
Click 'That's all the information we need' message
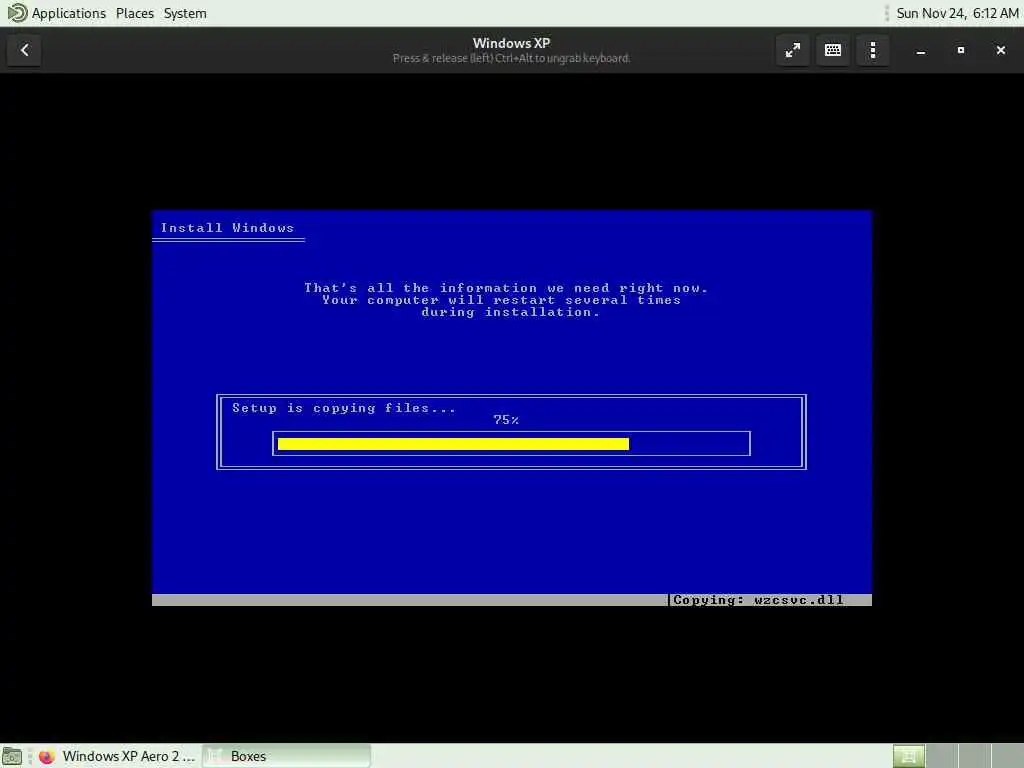(505, 288)
